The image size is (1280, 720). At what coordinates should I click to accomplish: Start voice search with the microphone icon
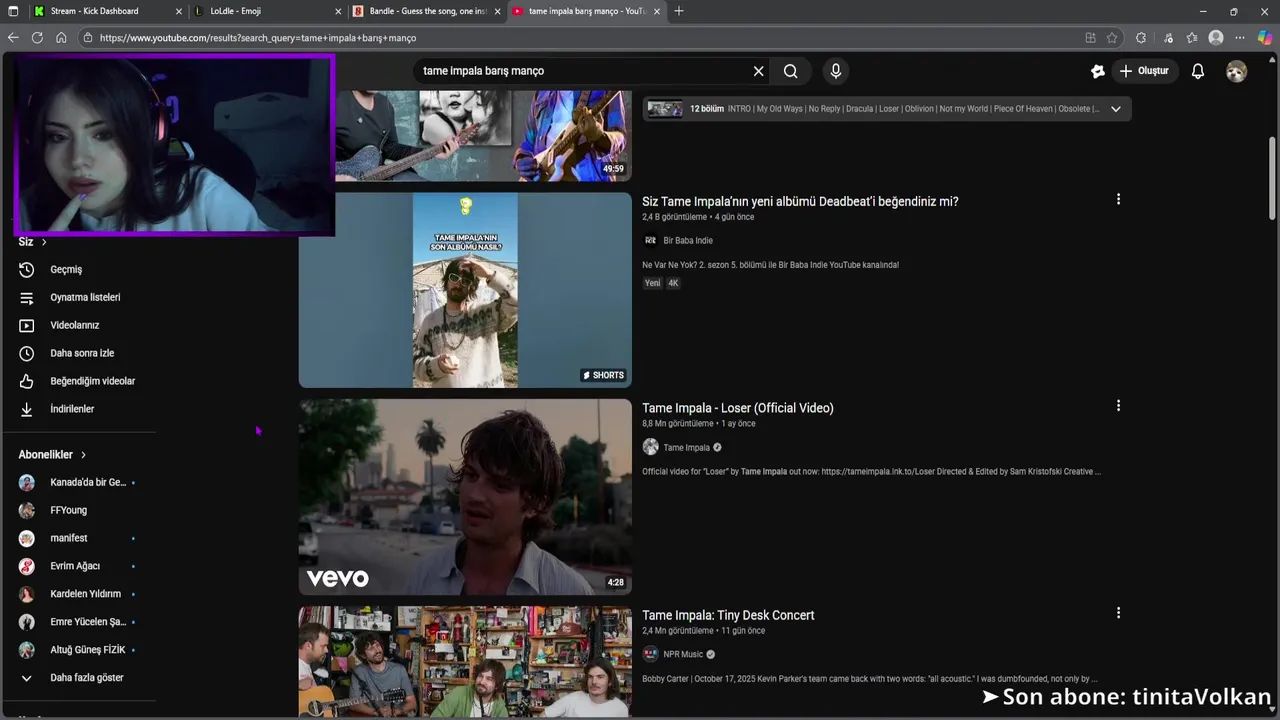835,71
